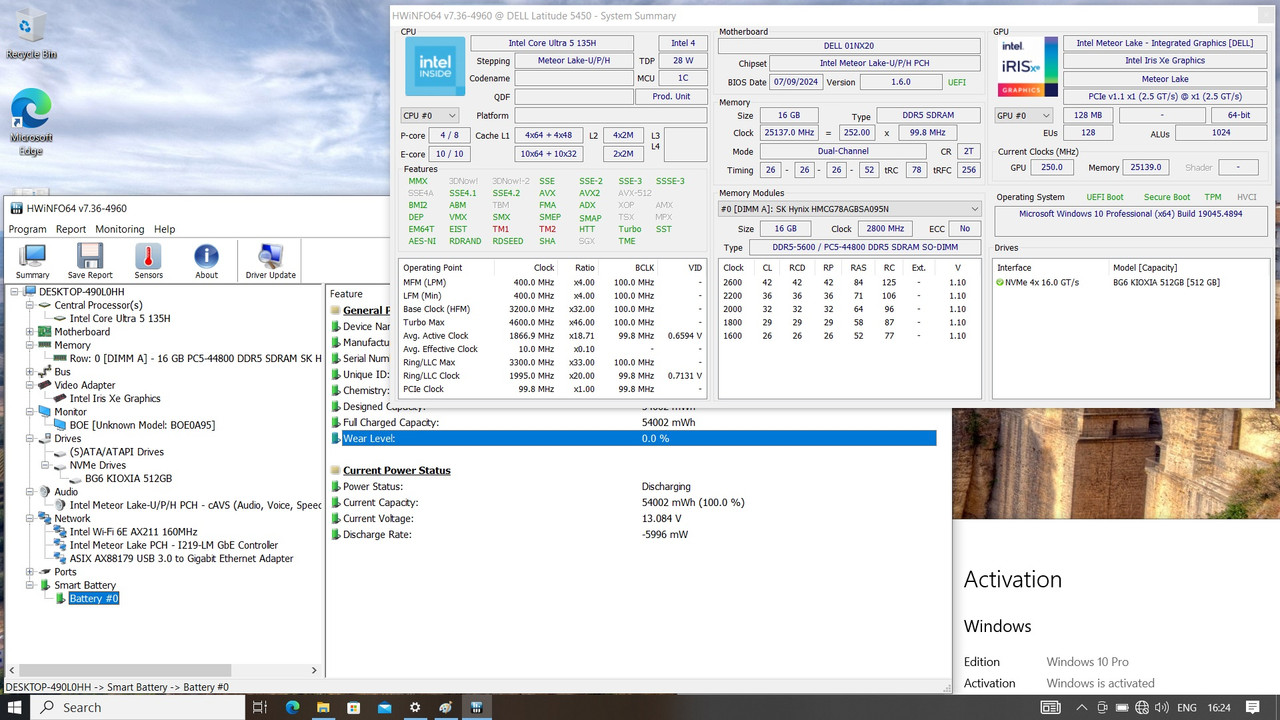This screenshot has width=1280, height=720.
Task: Select Intel Wi-Fi 6E AX211 adapter
Action: click(x=133, y=532)
